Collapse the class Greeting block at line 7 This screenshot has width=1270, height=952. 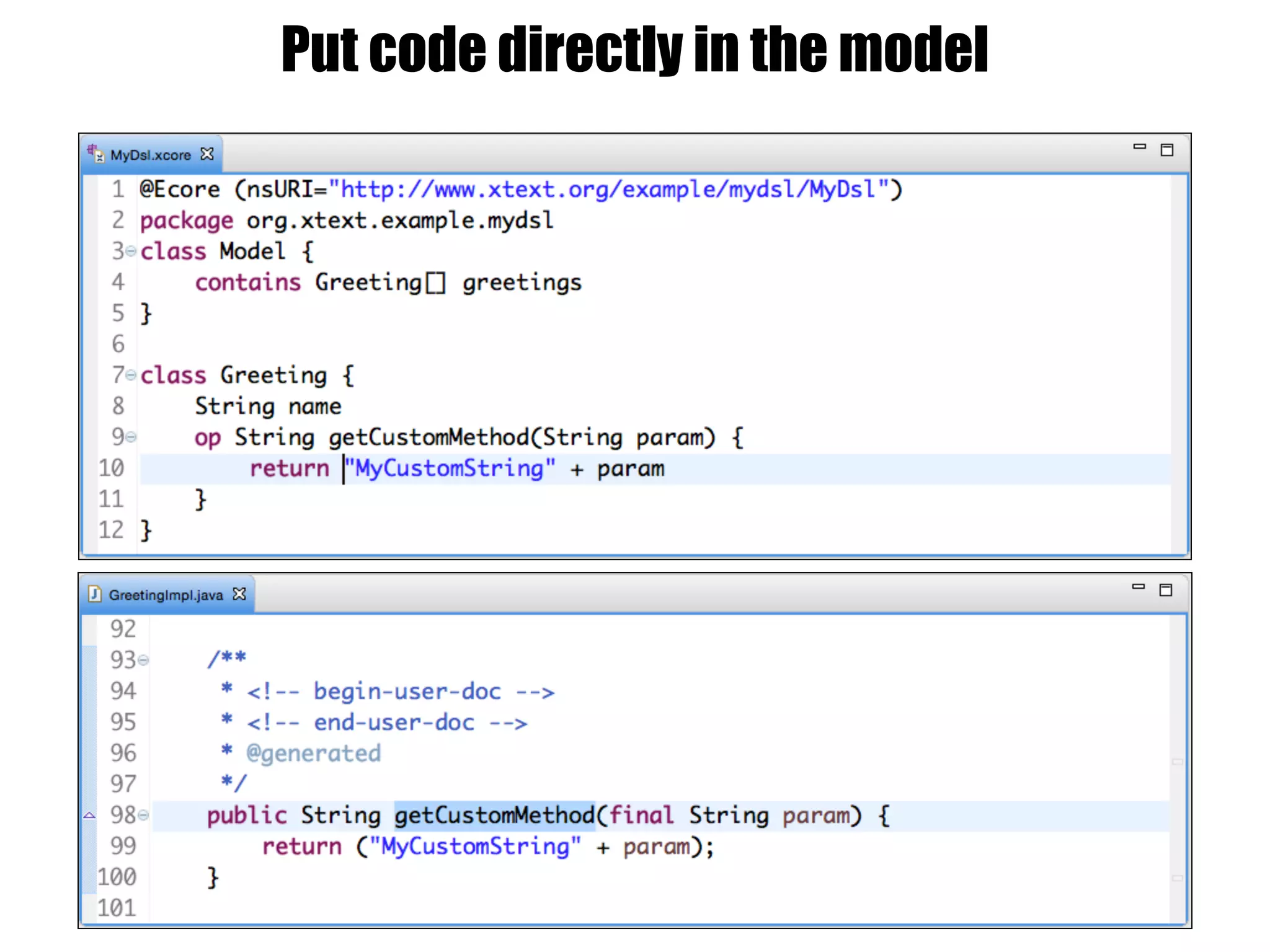point(131,375)
